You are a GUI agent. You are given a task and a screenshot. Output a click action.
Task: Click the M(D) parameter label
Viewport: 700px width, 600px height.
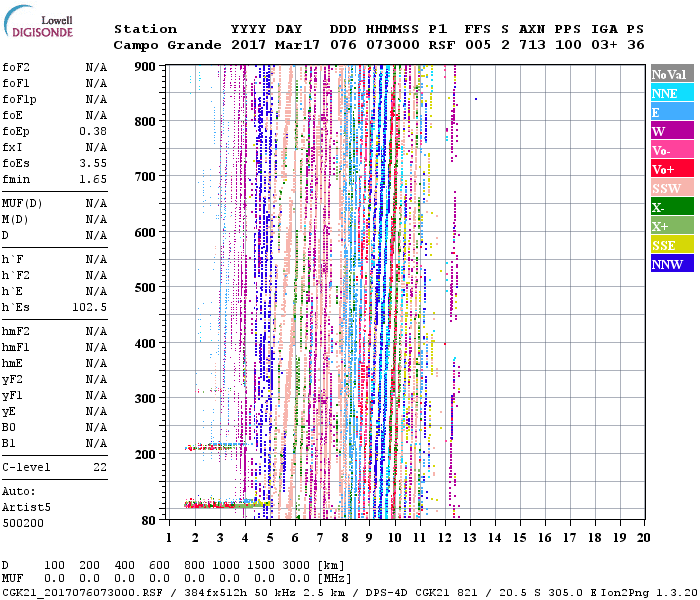[x=15, y=220]
